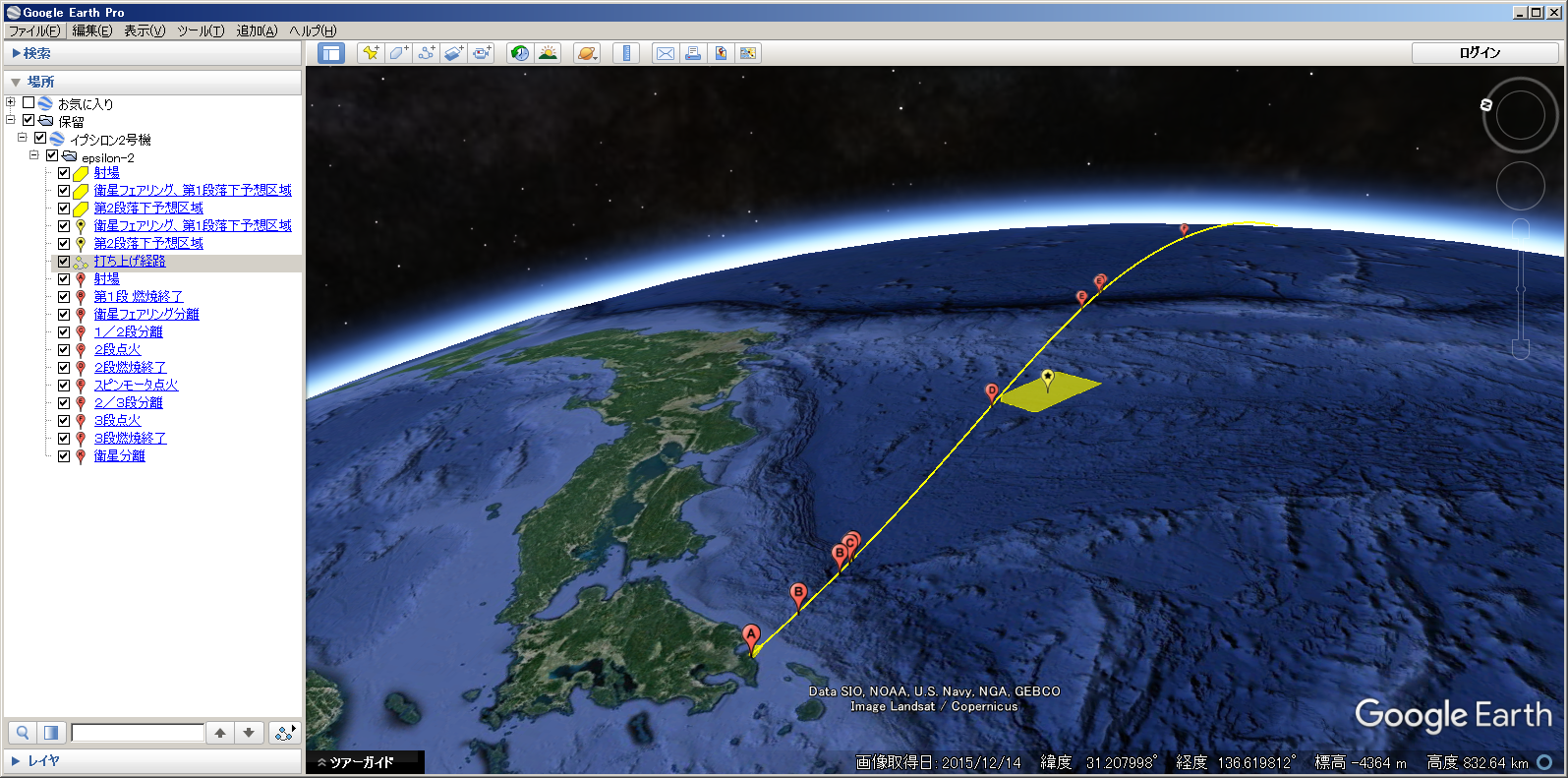
Task: Expand the お気に入り tree node
Action: [x=10, y=102]
